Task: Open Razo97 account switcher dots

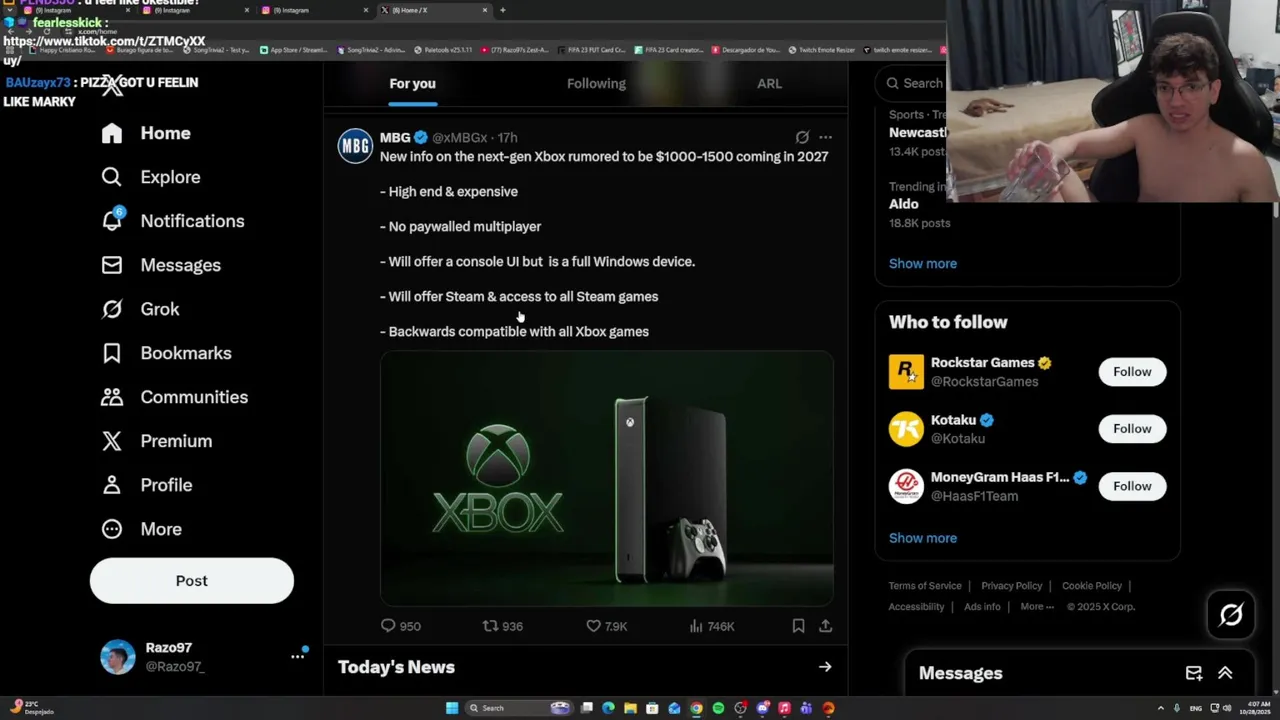Action: click(x=297, y=656)
